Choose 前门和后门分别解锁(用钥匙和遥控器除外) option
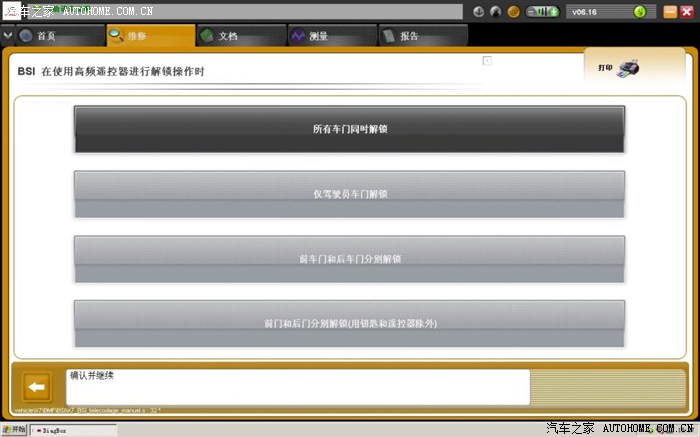Viewport: 700px width, 437px height. 349,323
